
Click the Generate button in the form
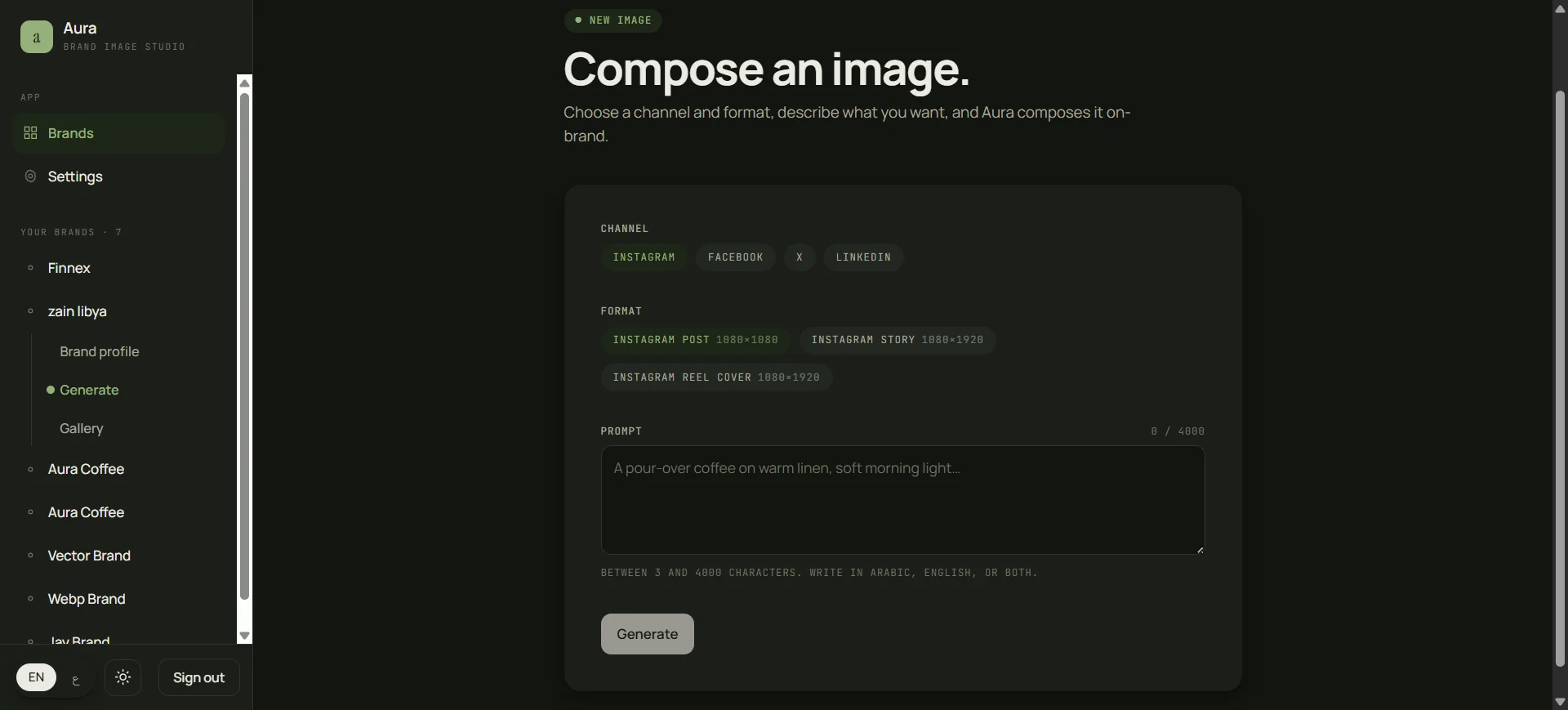(648, 634)
